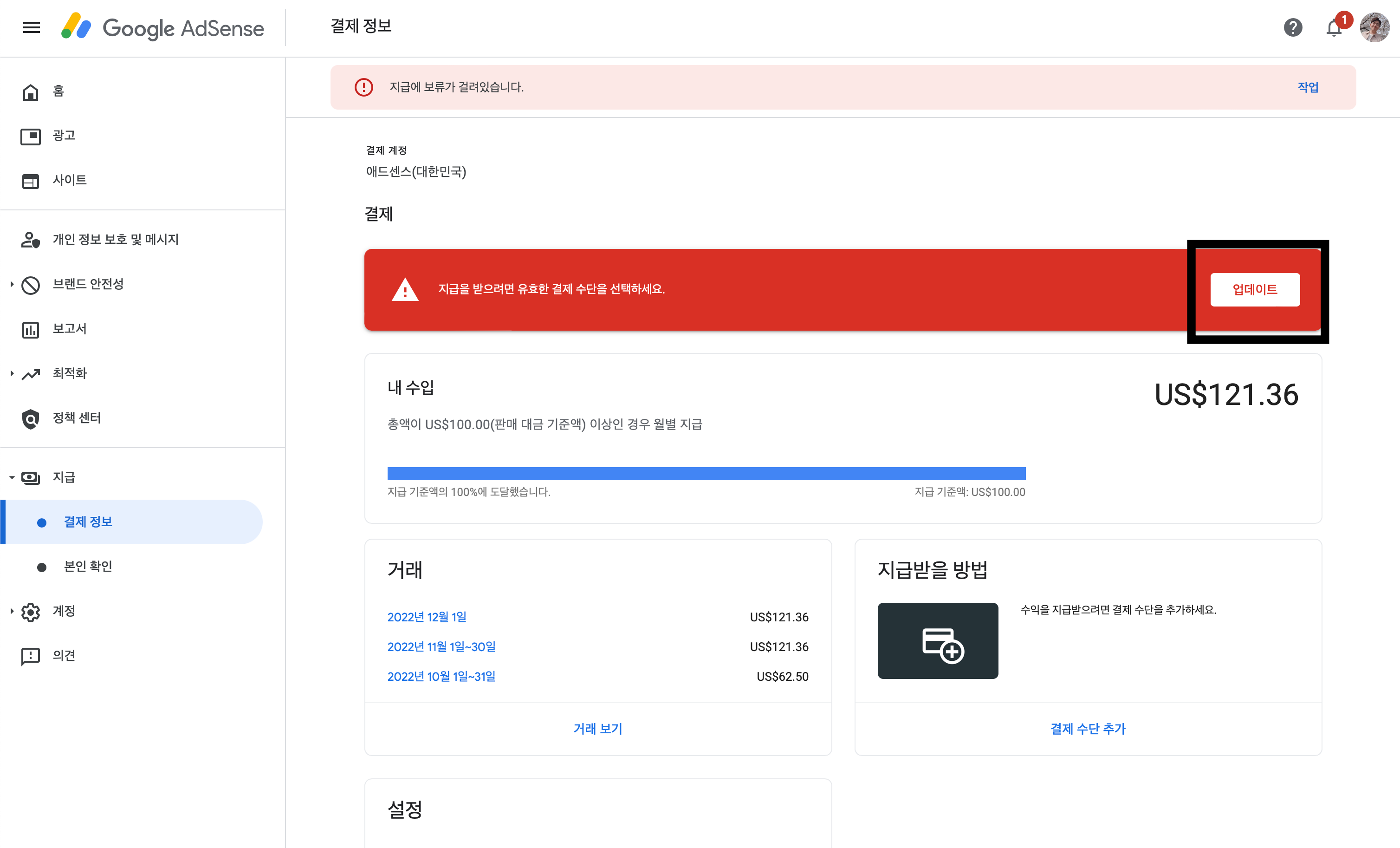Expand the 최적화 section arrow
The image size is (1400, 848).
click(11, 373)
